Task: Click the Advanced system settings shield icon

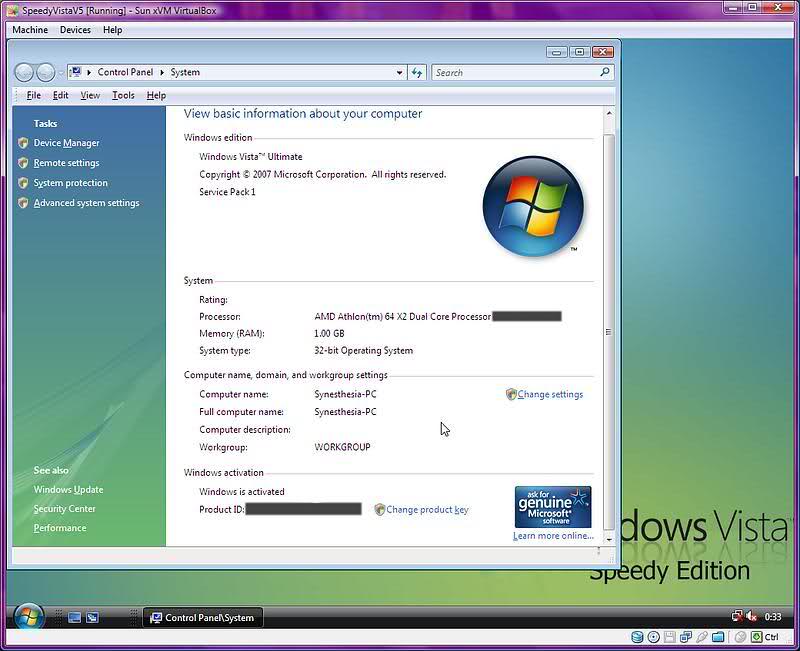Action: 23,203
